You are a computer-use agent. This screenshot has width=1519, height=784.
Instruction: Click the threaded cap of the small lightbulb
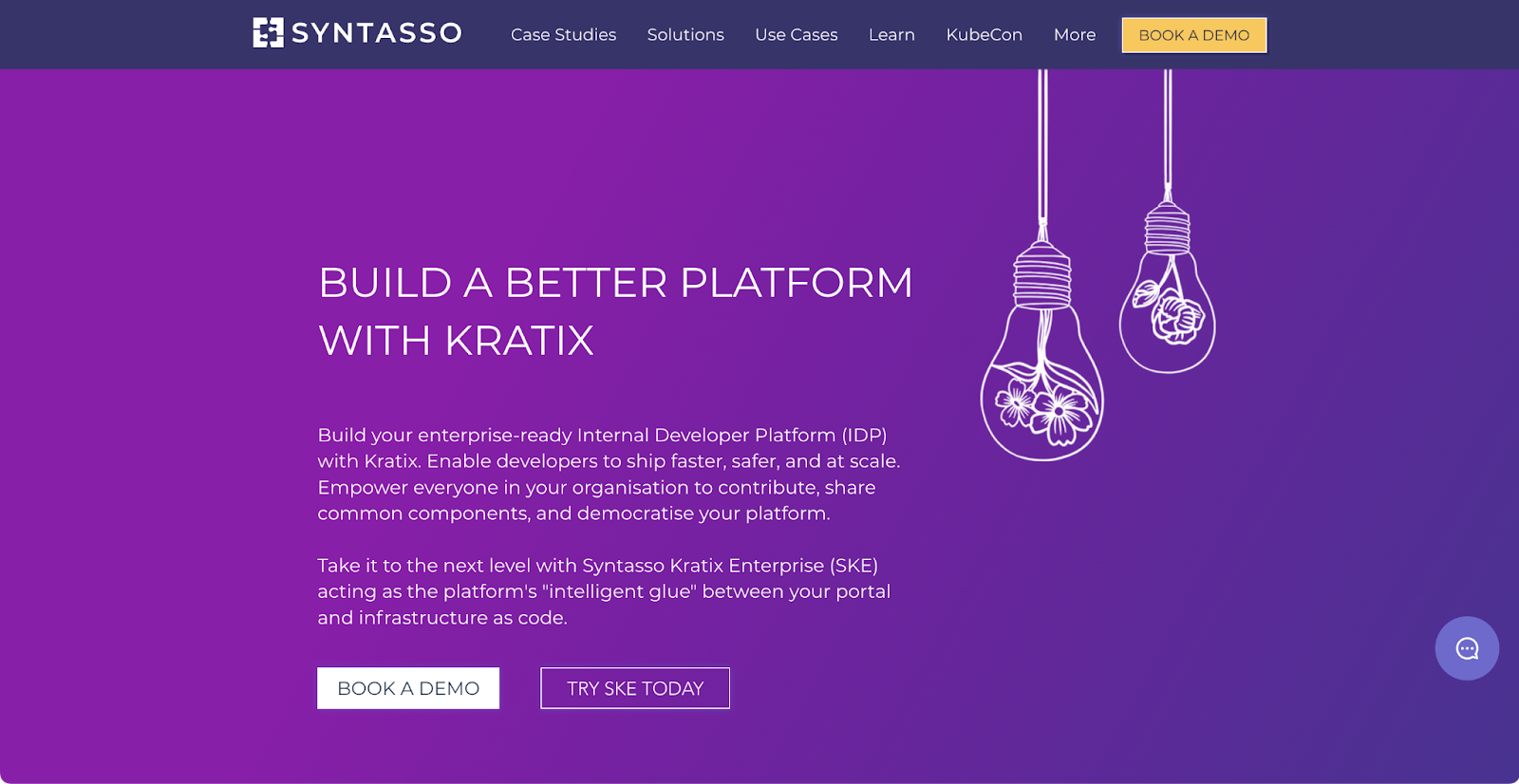(x=1168, y=229)
